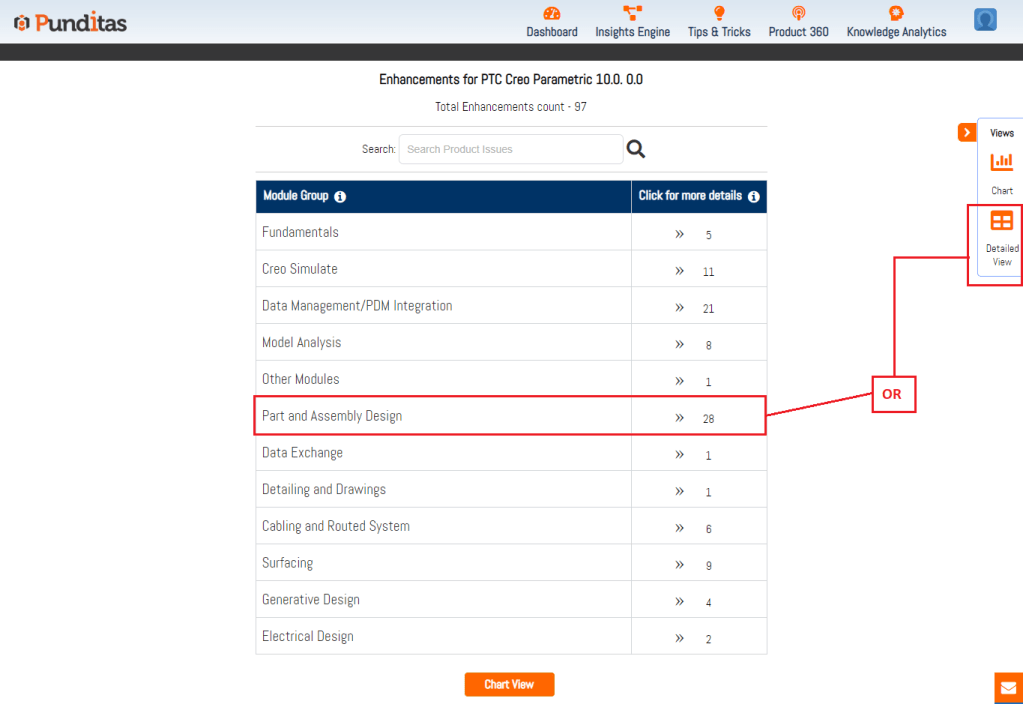This screenshot has height=704, width=1023.
Task: Click the magnifying glass search icon
Action: (636, 149)
